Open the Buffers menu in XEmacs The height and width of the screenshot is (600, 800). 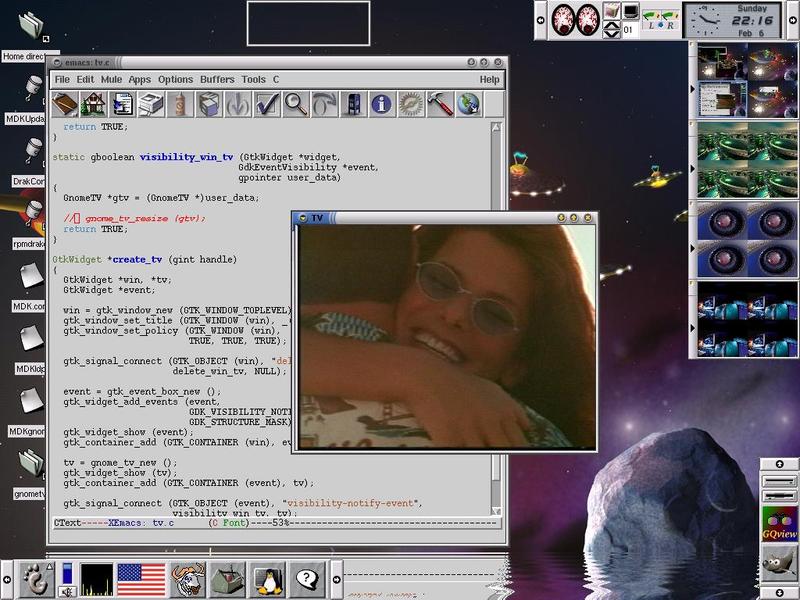pos(217,80)
